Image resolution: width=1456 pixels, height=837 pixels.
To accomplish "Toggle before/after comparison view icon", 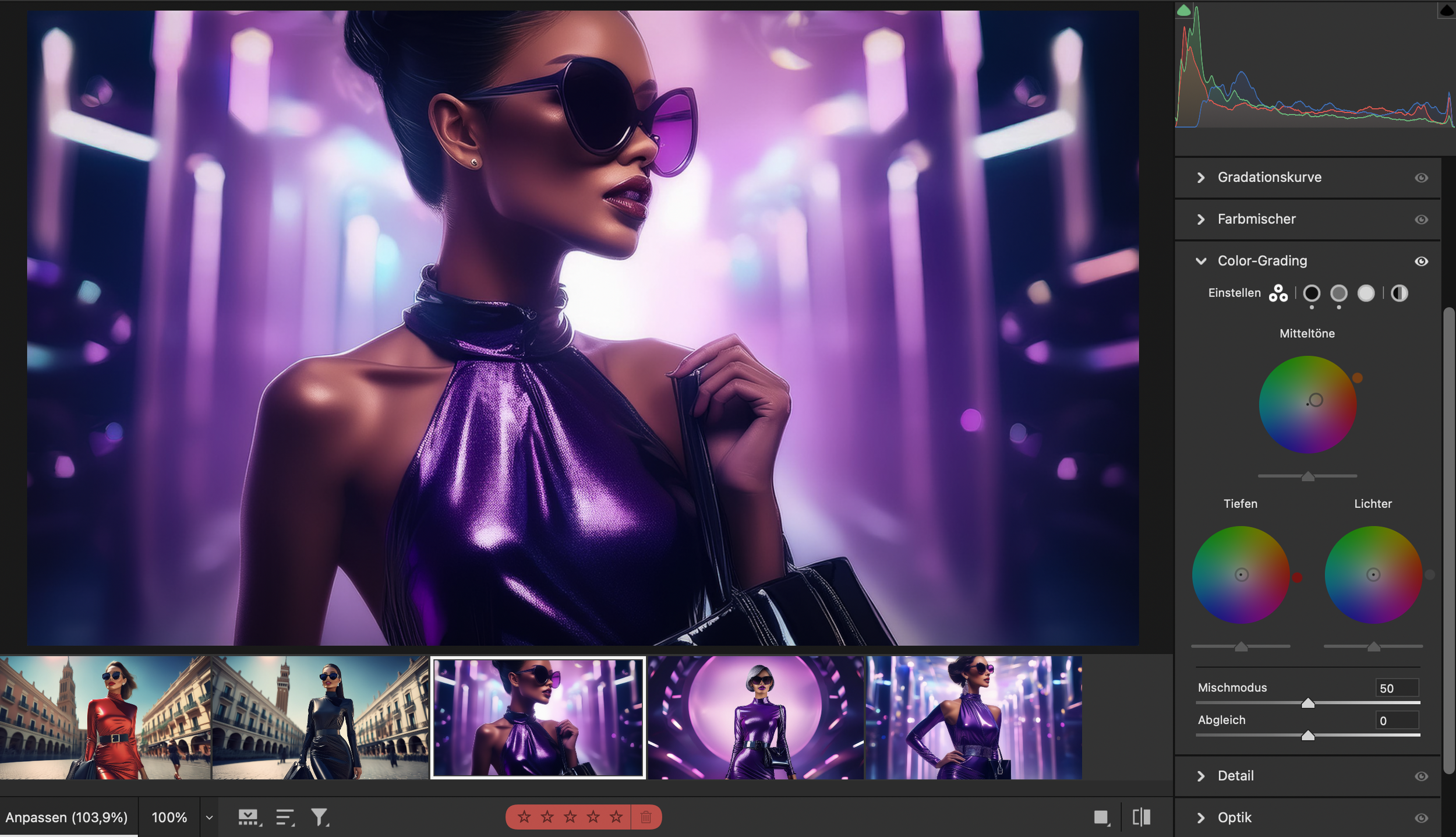I will pos(1141,817).
